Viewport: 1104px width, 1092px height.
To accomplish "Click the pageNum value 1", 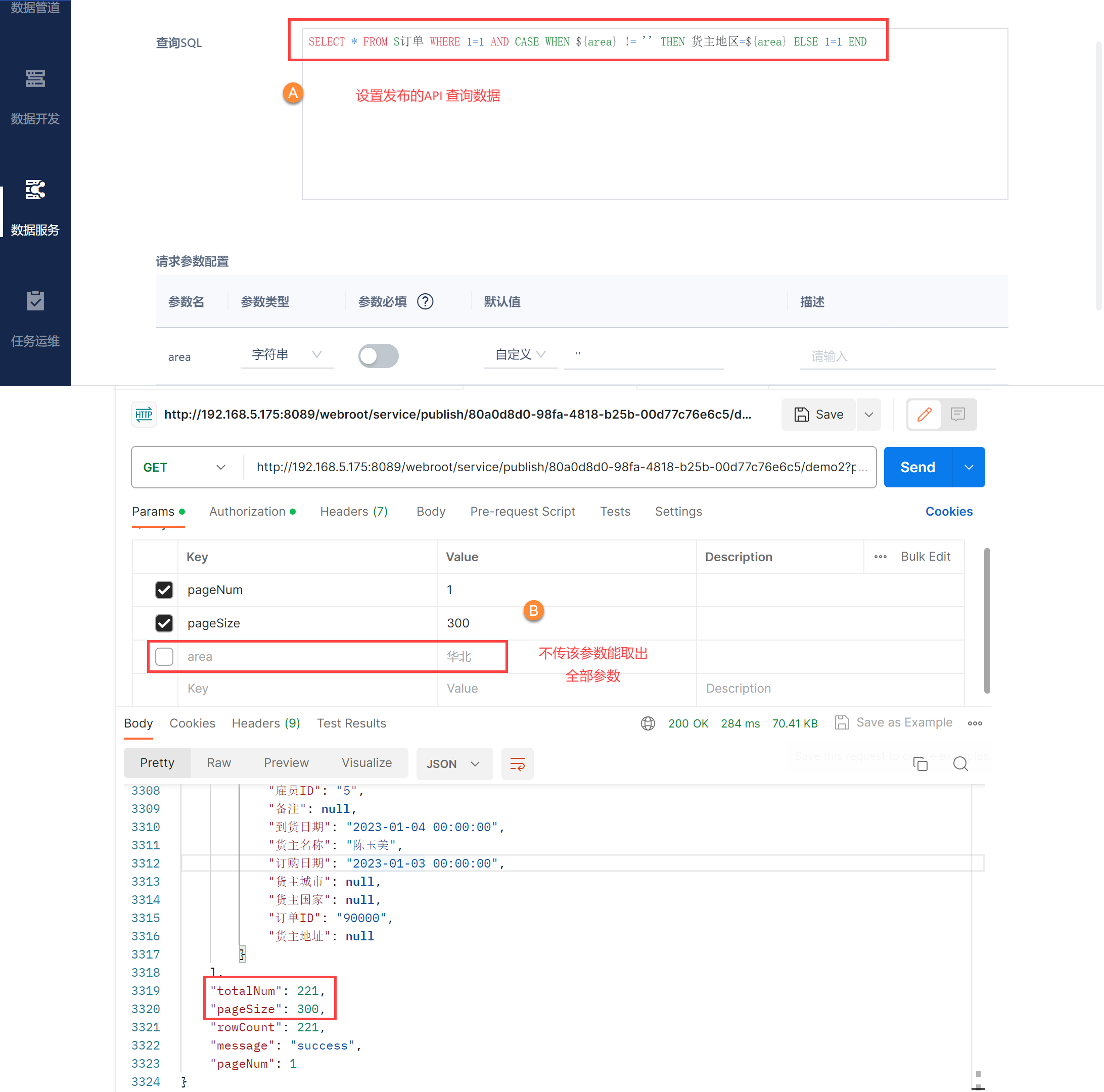I will (x=450, y=589).
